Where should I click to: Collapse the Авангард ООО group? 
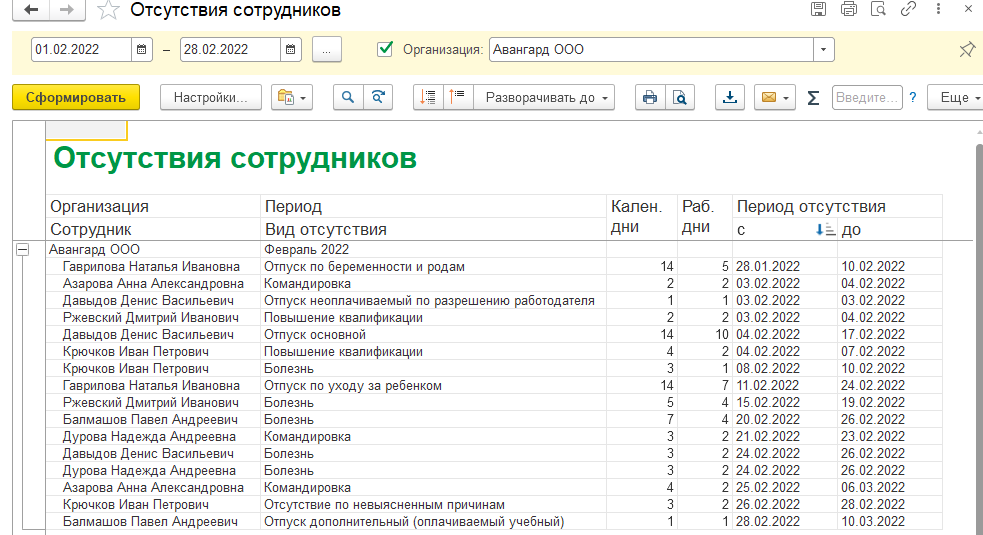coord(22,250)
